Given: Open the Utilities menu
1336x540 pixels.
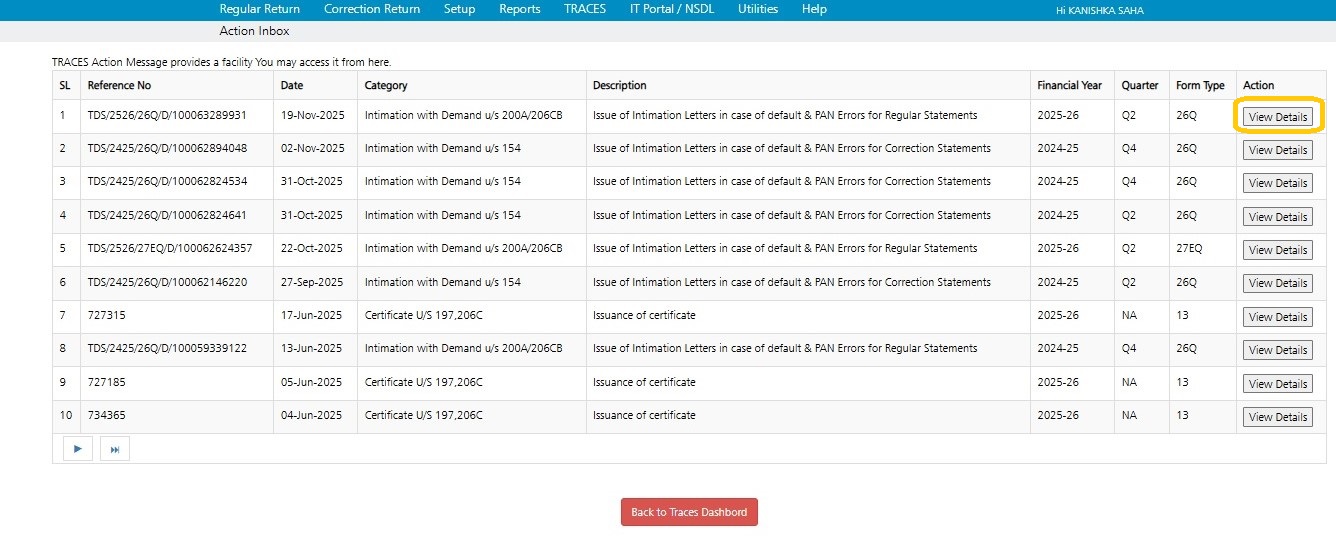Looking at the screenshot, I should pos(757,9).
